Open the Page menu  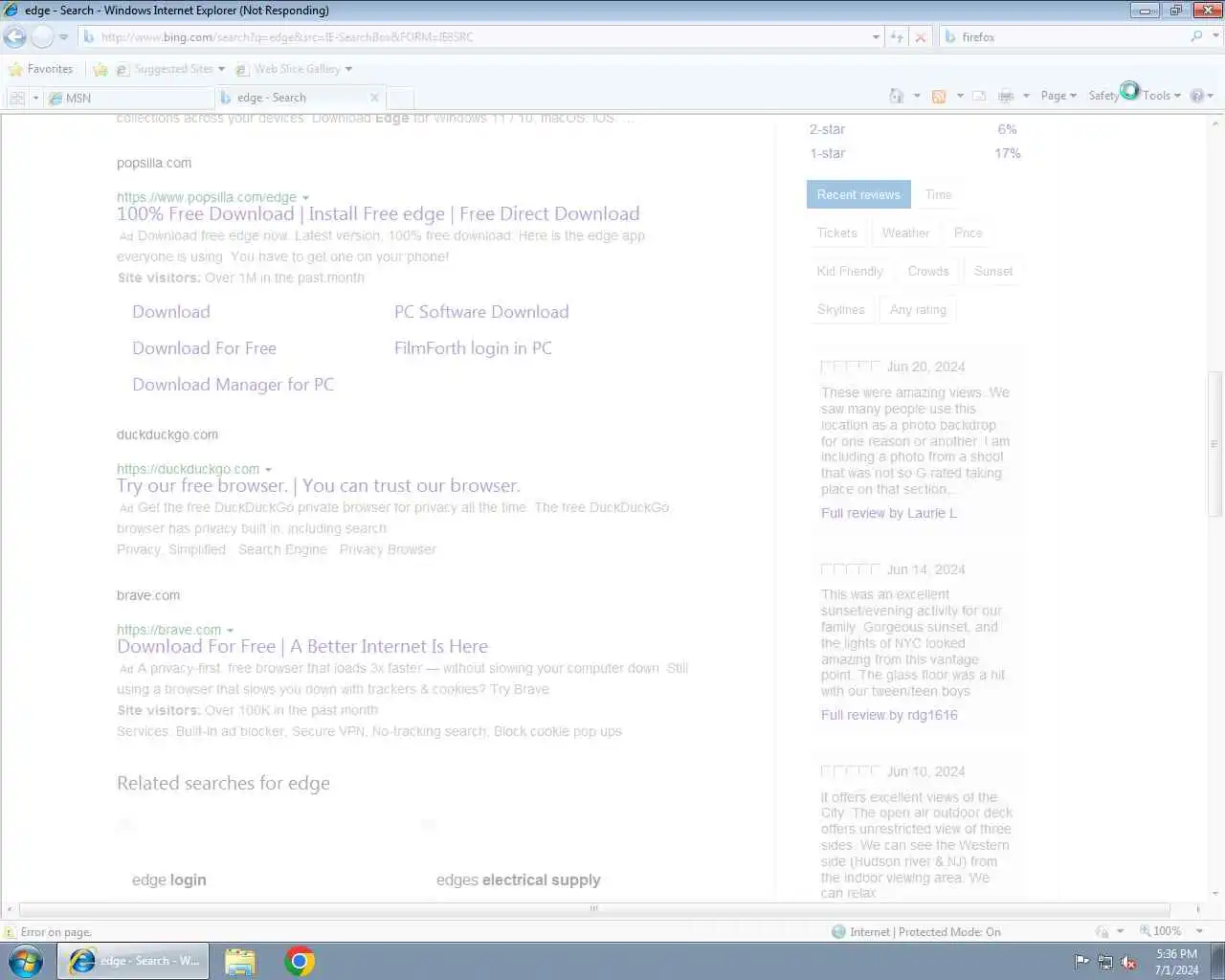1058,96
